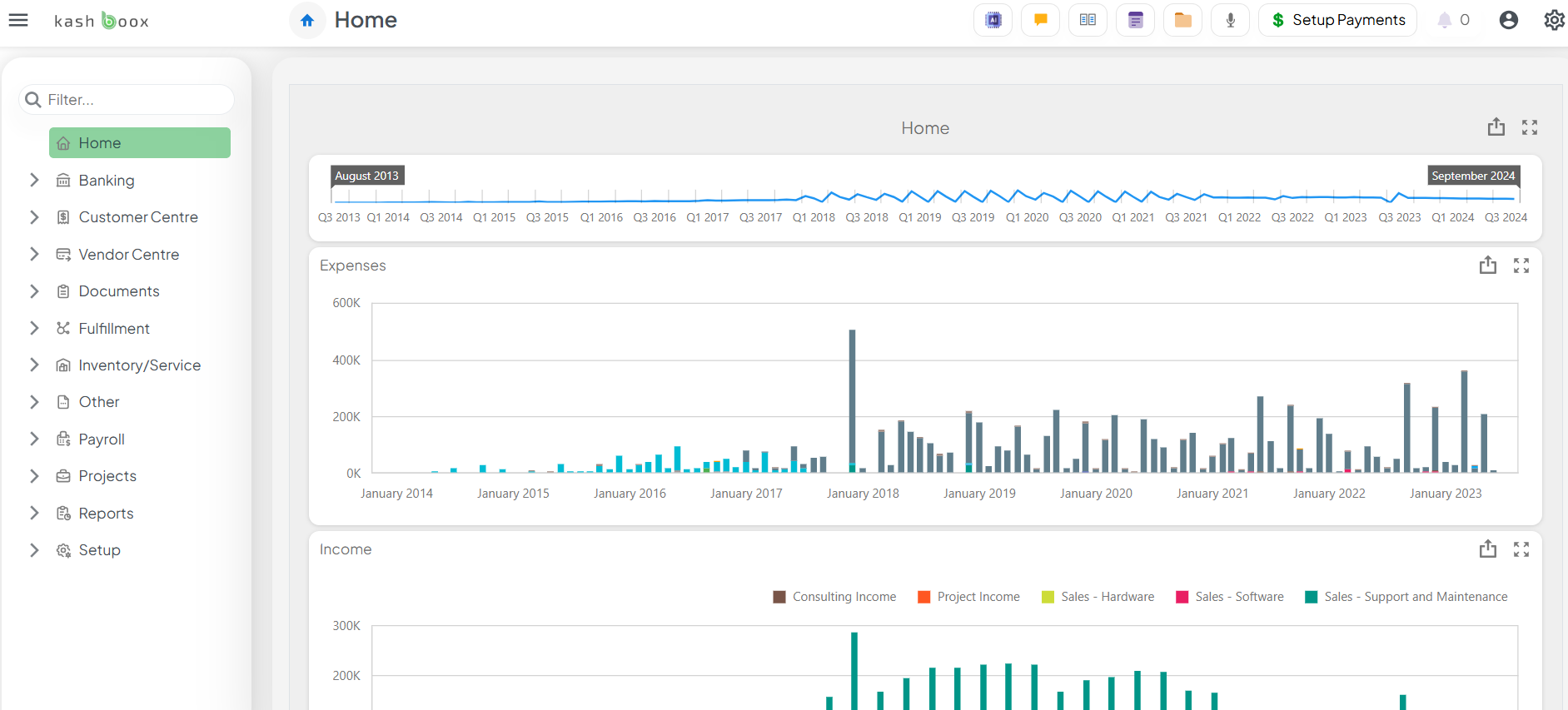Image resolution: width=1568 pixels, height=710 pixels.
Task: Expand the Reports tree chevron
Action: [34, 513]
